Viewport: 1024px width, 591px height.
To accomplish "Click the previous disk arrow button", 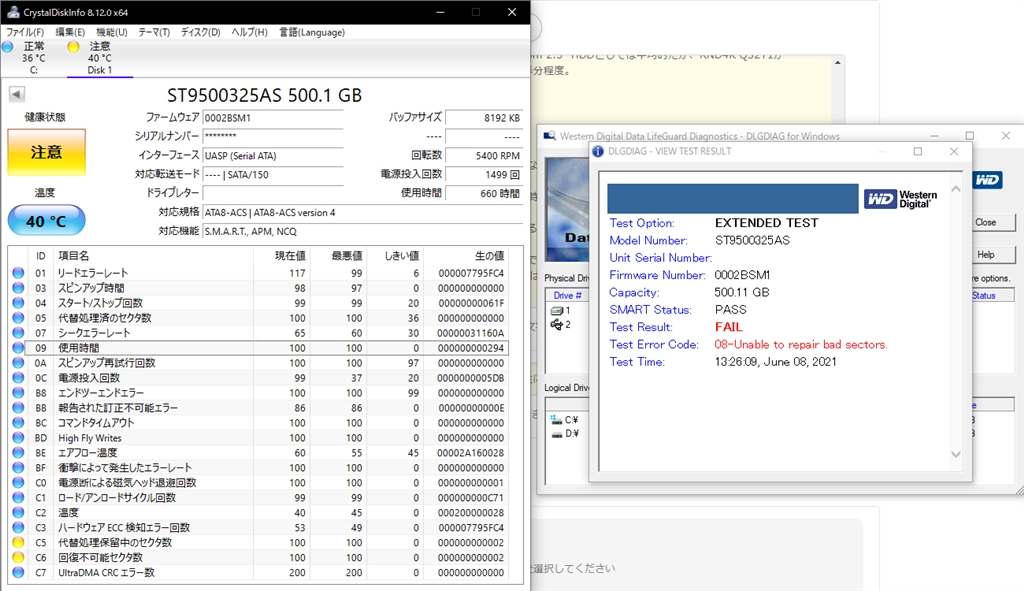I will (x=17, y=94).
